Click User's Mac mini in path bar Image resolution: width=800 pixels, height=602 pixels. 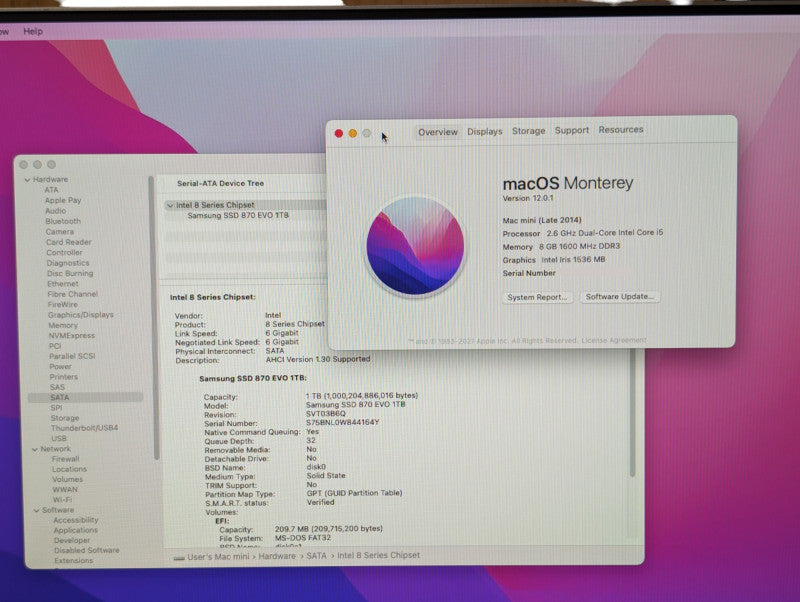point(220,557)
